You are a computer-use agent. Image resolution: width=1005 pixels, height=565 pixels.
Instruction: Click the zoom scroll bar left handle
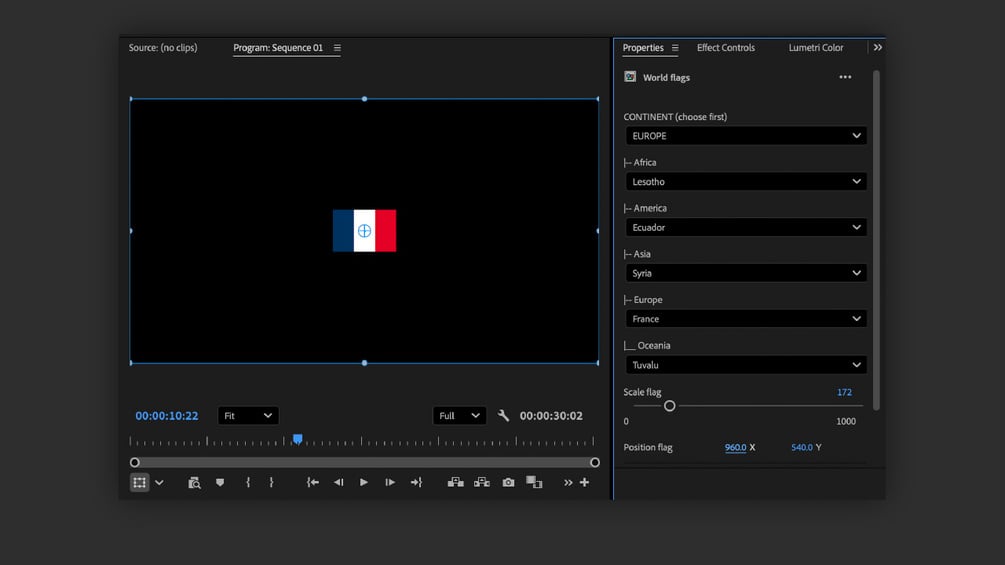135,462
